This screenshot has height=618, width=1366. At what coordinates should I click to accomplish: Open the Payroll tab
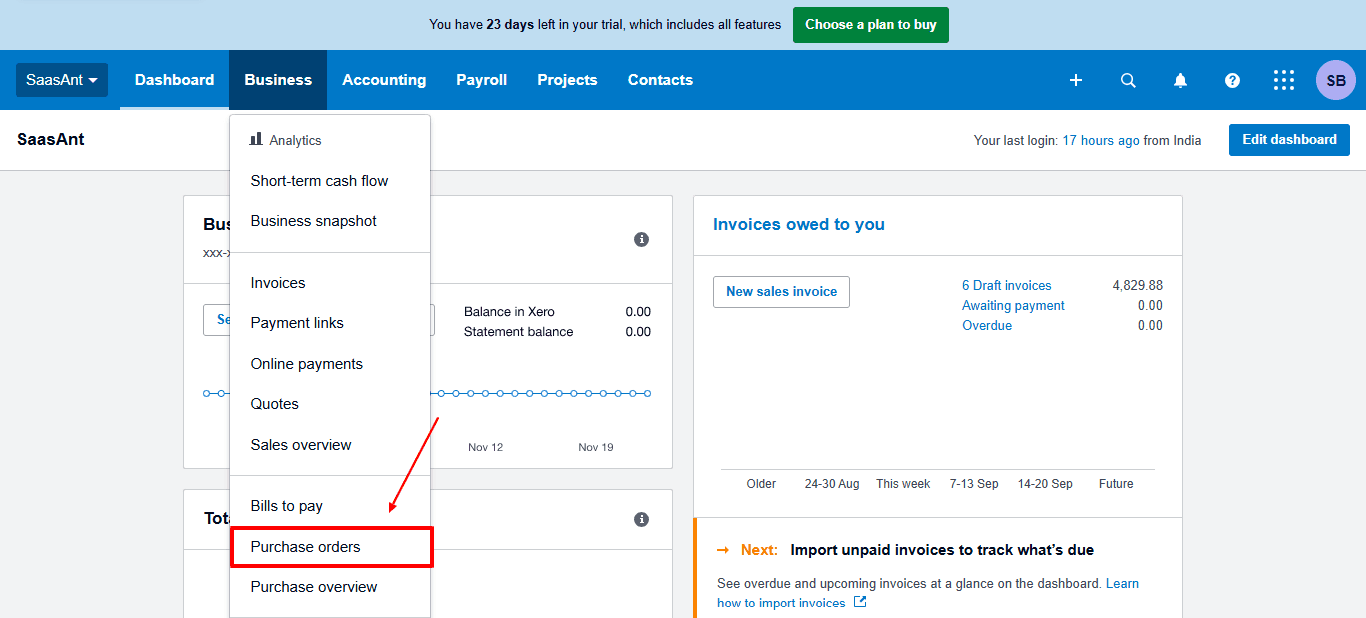coord(481,80)
